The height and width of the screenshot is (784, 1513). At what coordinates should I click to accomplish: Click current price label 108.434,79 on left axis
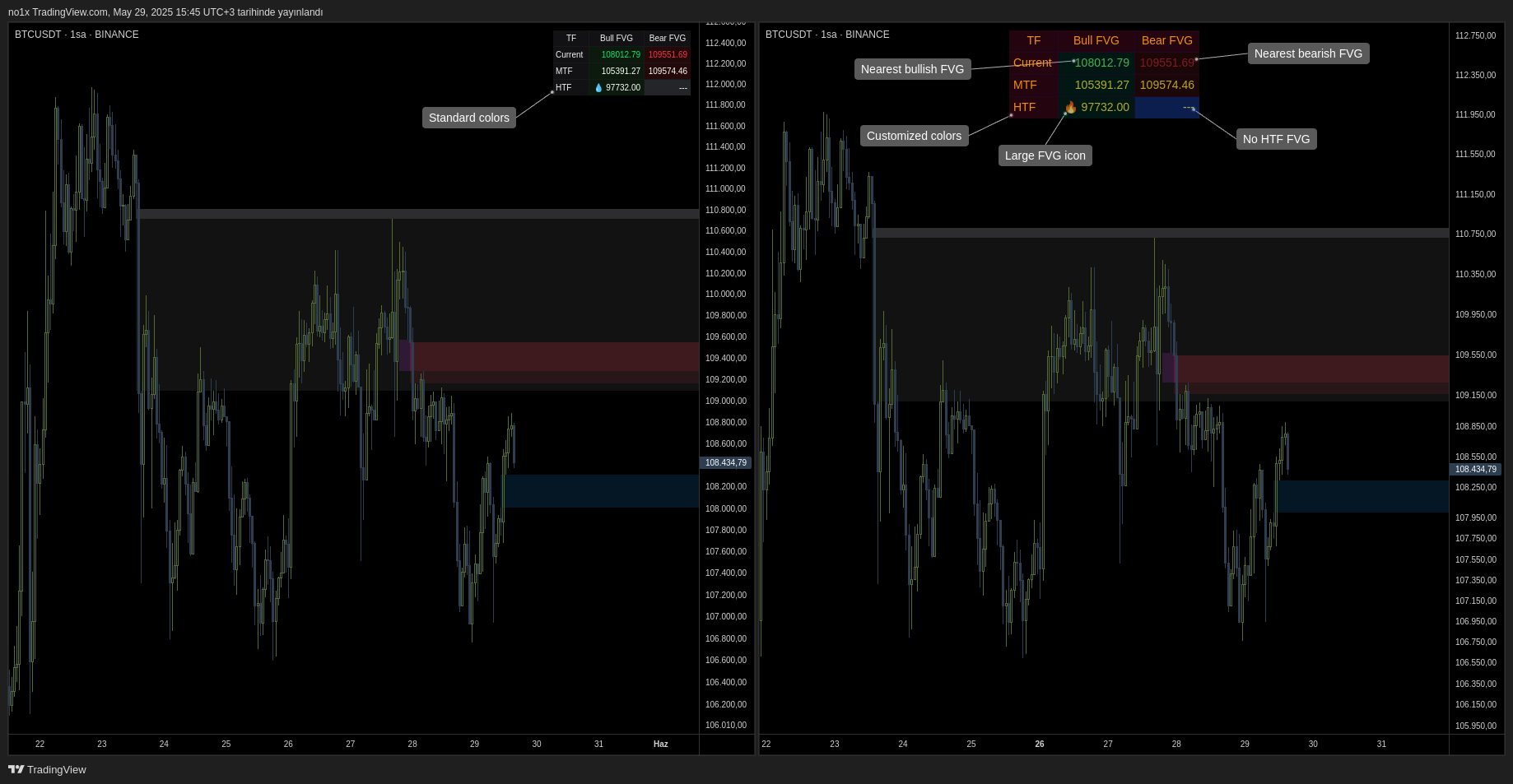click(x=725, y=463)
